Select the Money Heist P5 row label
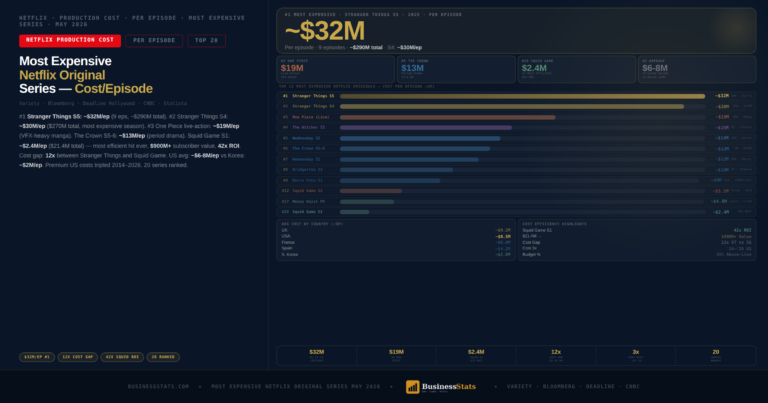The width and height of the screenshot is (768, 403). coord(309,201)
